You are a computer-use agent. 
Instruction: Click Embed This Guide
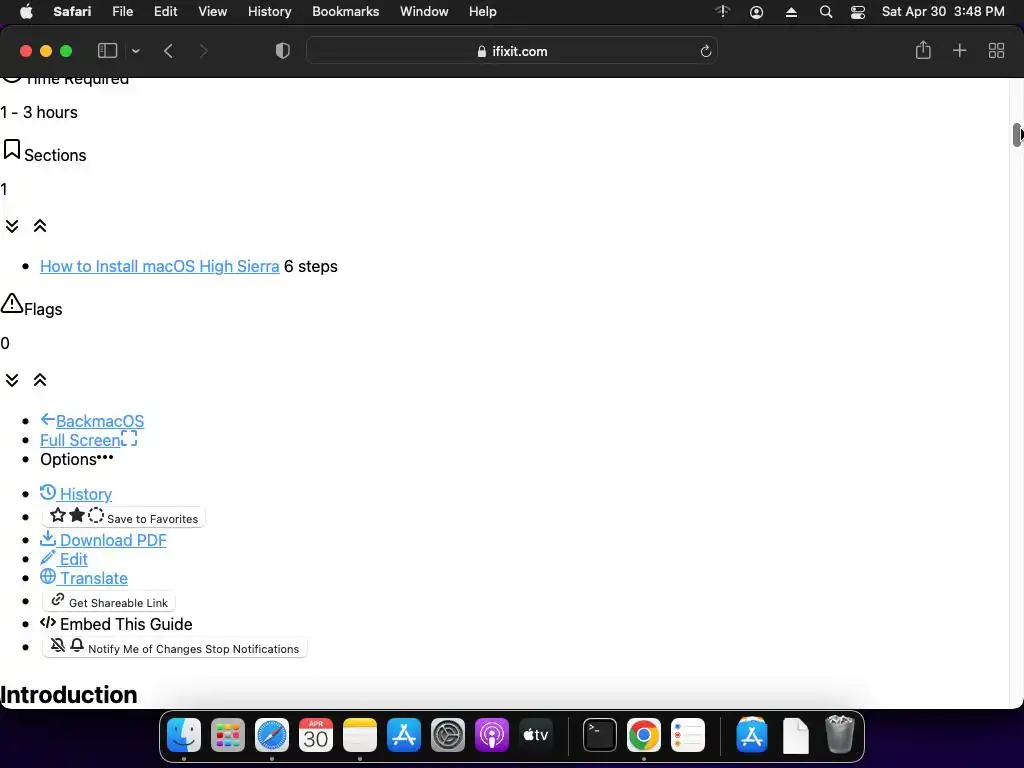tap(116, 624)
